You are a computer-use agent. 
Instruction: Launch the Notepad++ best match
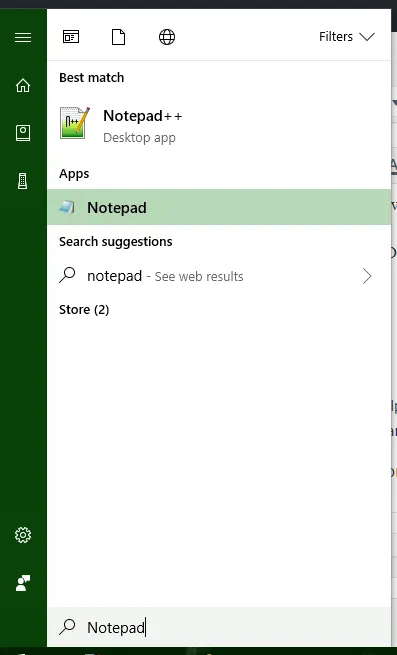click(x=219, y=126)
